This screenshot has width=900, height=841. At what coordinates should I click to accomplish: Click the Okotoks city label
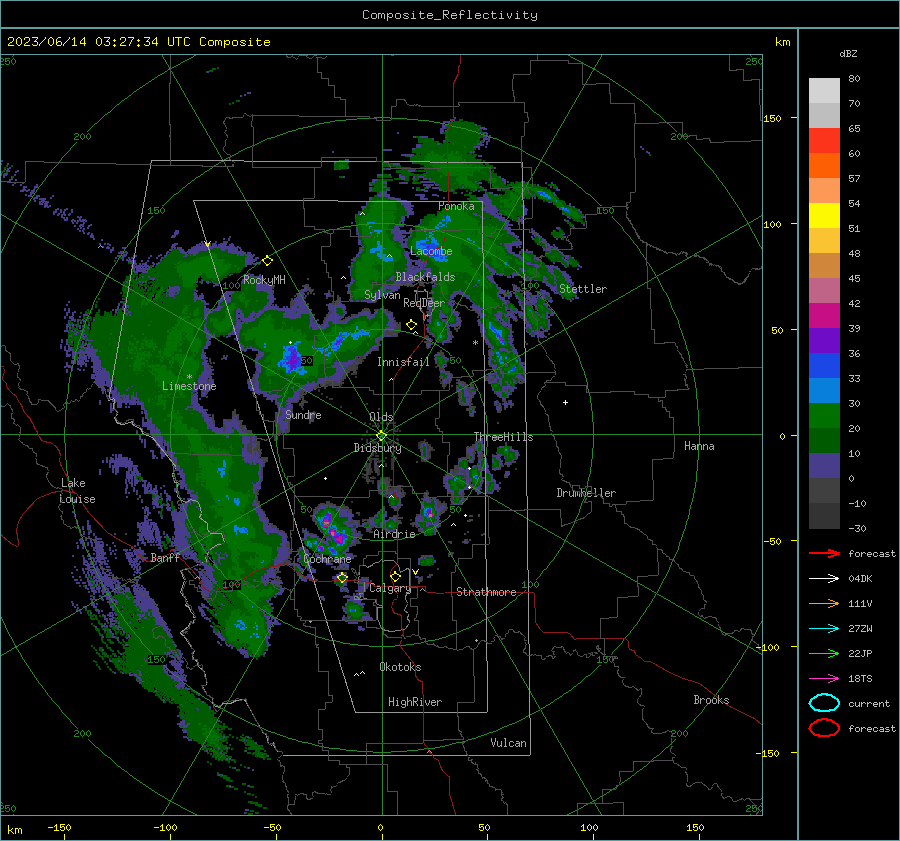[400, 667]
